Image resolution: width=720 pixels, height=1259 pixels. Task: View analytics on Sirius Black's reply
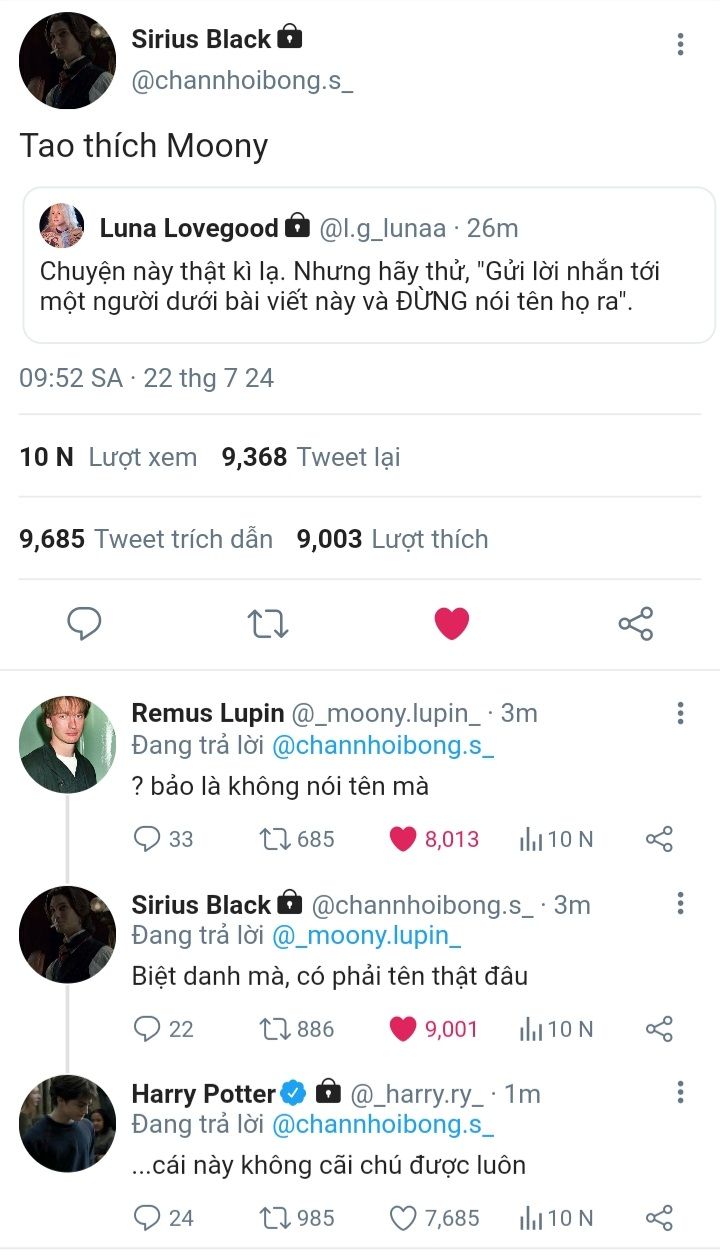pyautogui.click(x=556, y=1029)
